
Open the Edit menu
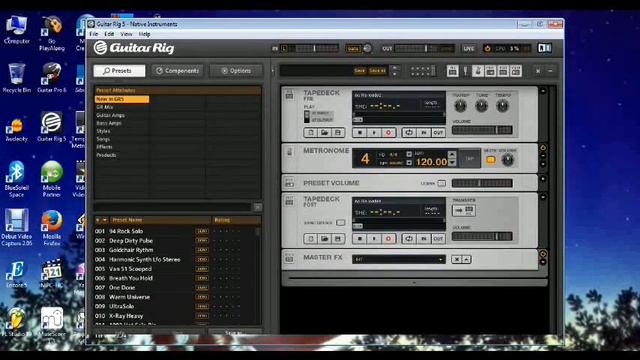[109, 34]
